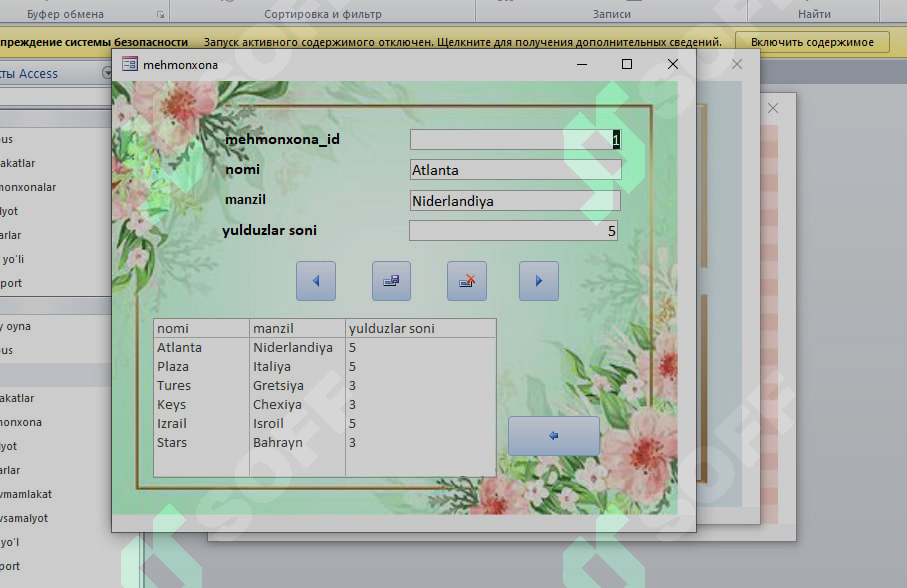Open 'vmamlakat' item in navigation pane
This screenshot has width=907, height=588.
pyautogui.click(x=26, y=494)
